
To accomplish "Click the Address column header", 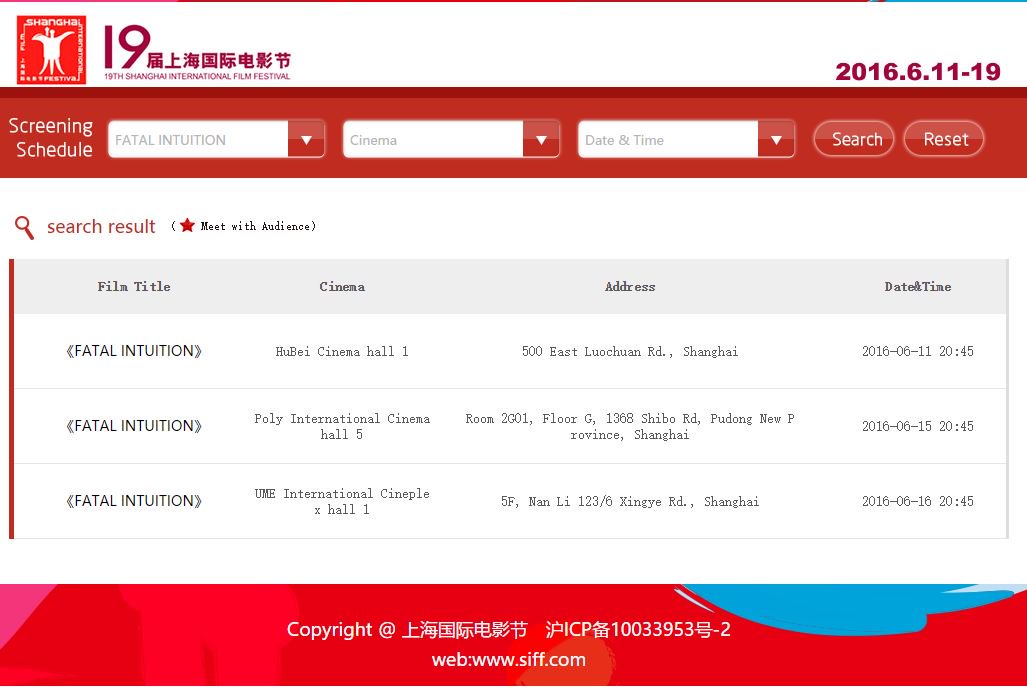I will (629, 286).
